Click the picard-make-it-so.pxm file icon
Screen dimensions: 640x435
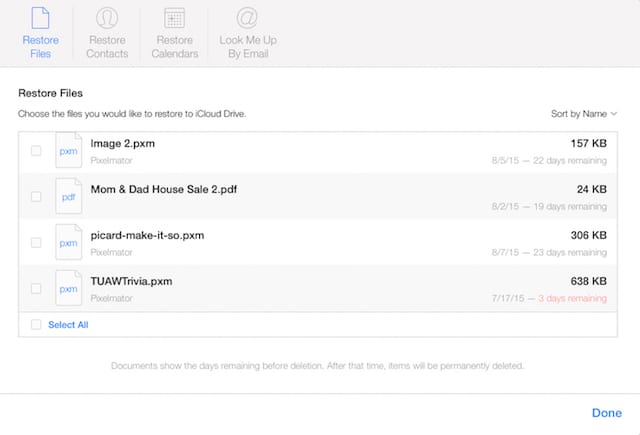[x=68, y=243]
